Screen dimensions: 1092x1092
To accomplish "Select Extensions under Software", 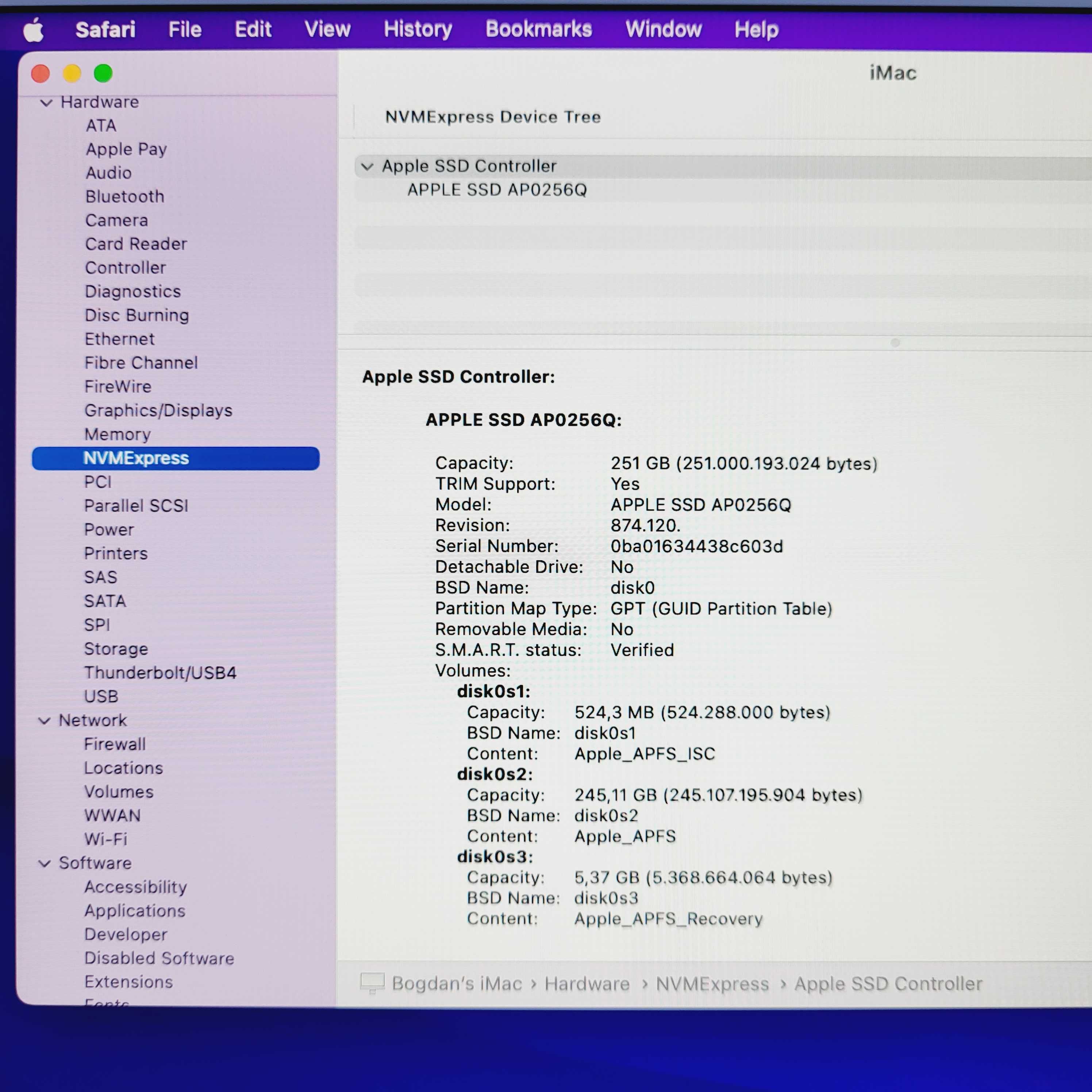I will click(128, 983).
